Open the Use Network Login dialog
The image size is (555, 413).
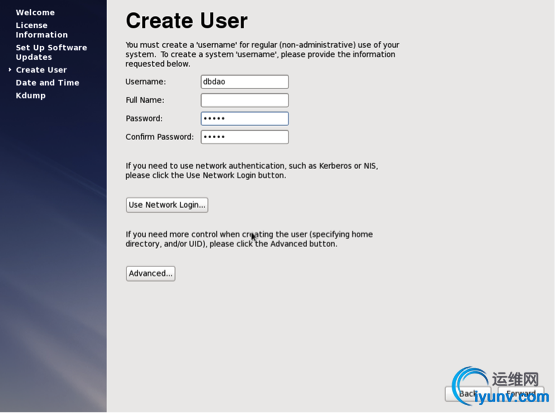point(167,205)
